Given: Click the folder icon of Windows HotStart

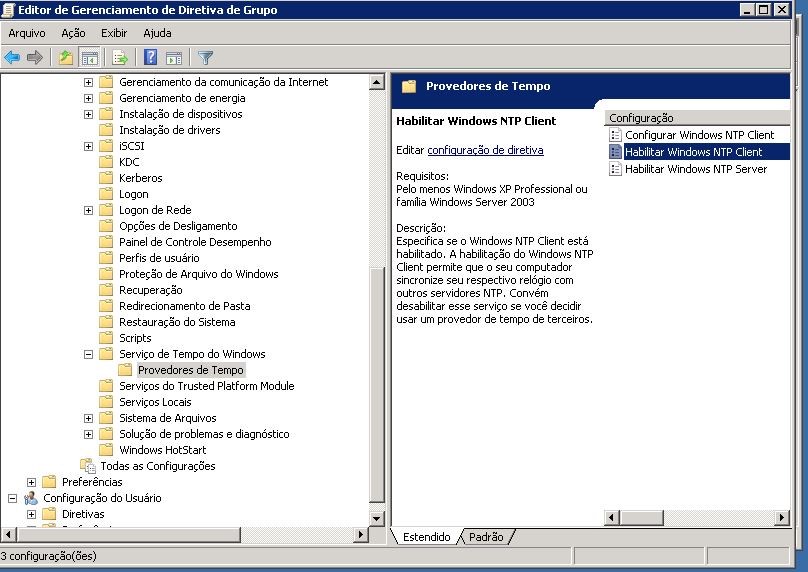Looking at the screenshot, I should click(x=106, y=450).
